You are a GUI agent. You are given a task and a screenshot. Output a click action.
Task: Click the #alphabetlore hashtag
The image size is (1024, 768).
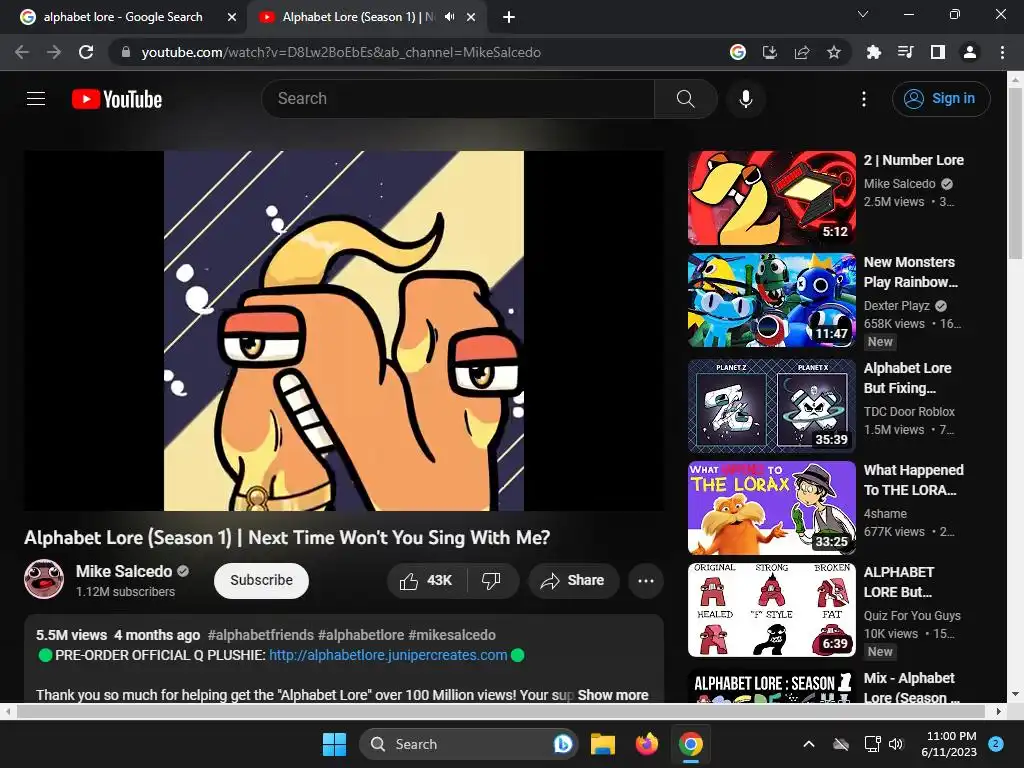pyautogui.click(x=361, y=635)
